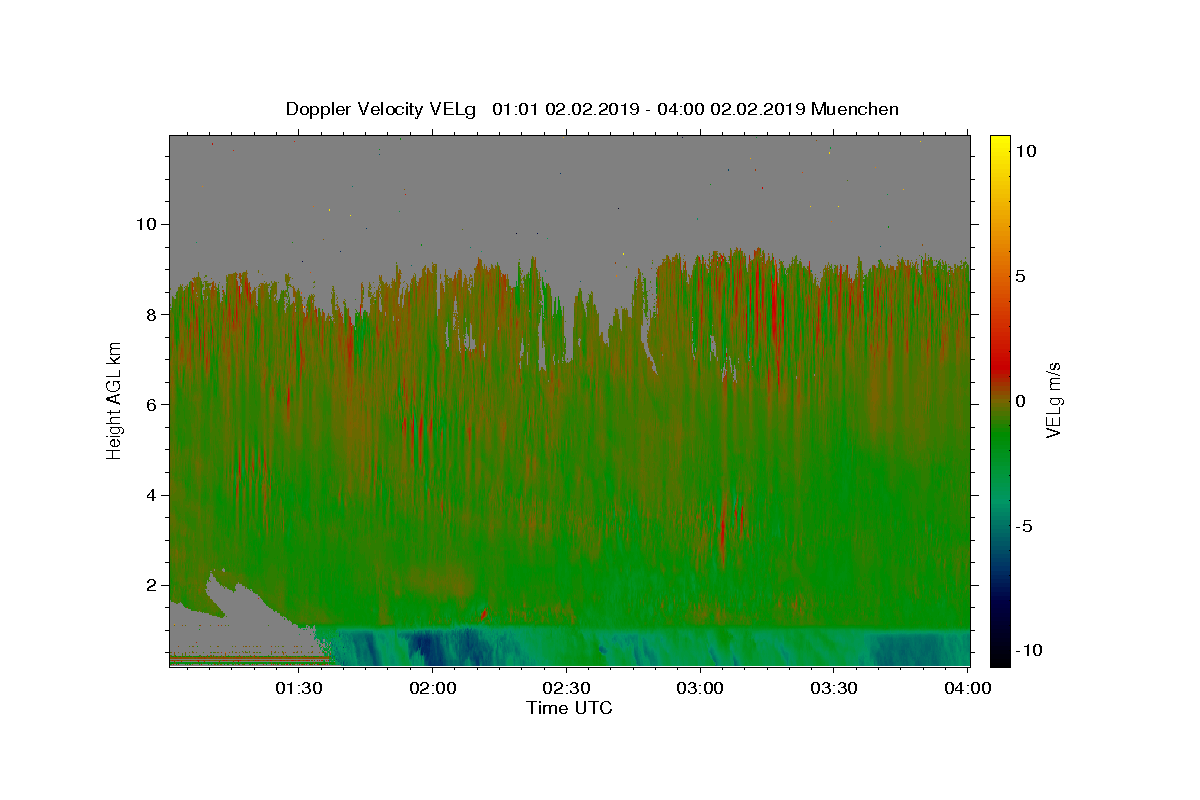Click the 03:30 time tick label
1200x800 pixels.
tap(834, 688)
